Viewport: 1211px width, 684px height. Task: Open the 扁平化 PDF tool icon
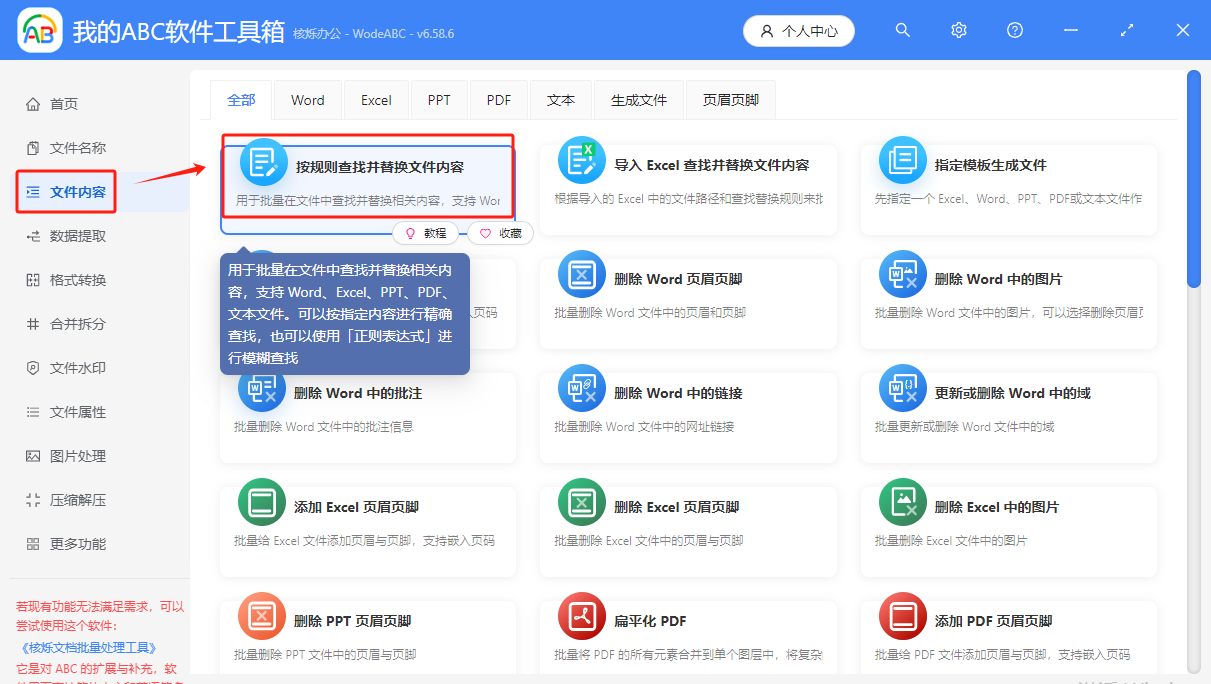pos(582,616)
